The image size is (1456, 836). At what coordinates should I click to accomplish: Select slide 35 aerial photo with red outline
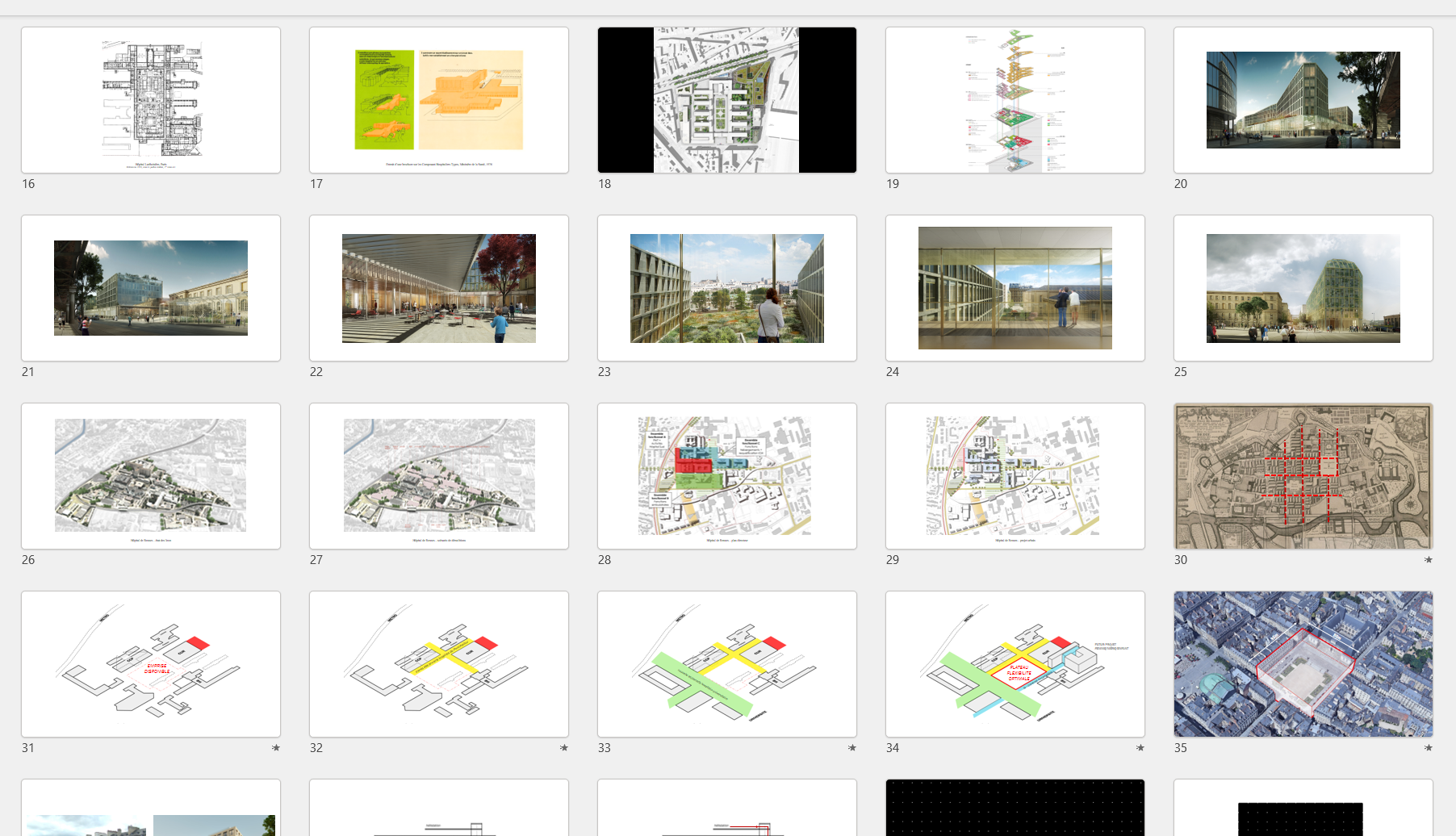1303,664
